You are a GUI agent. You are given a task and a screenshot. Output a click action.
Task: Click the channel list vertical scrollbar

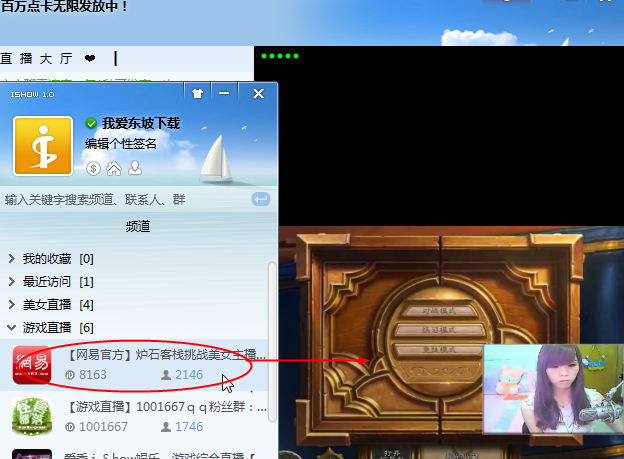click(272, 341)
